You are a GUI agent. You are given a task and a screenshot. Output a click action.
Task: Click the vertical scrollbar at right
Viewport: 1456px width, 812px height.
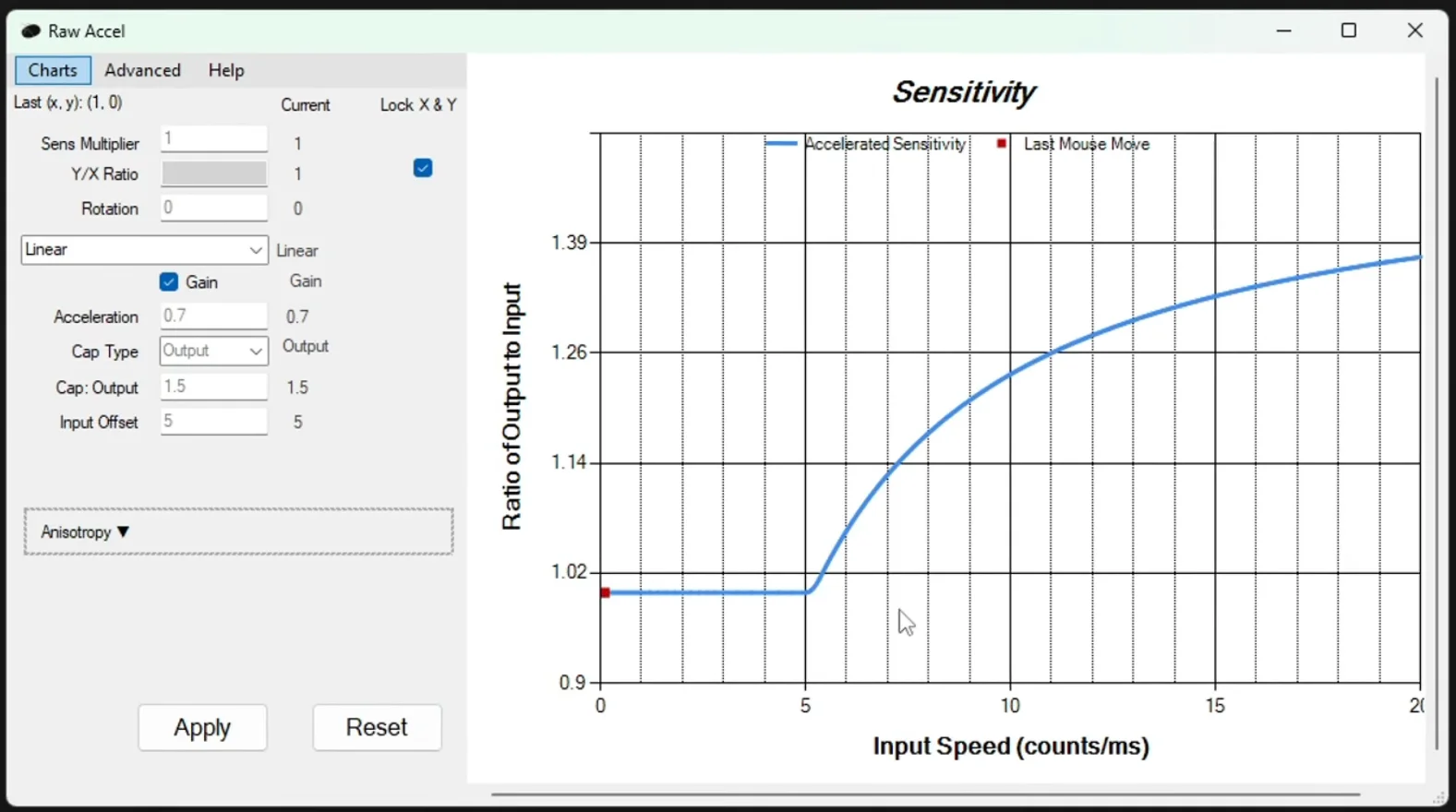pyautogui.click(x=1436, y=412)
